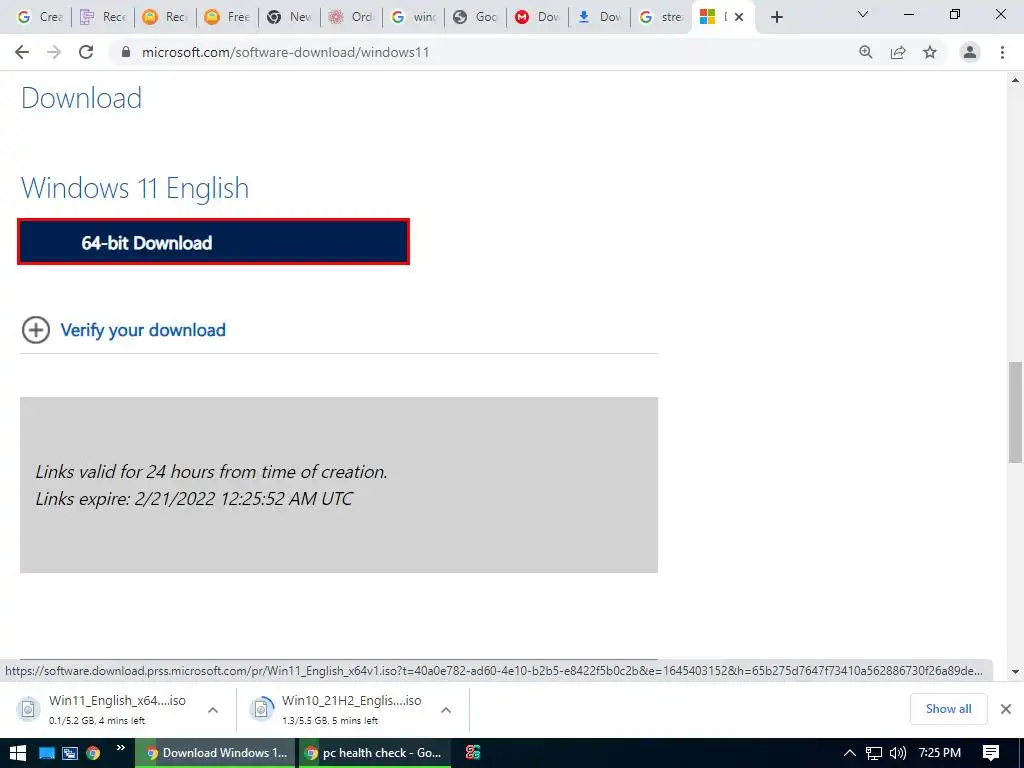
Task: Open the notification action center icon
Action: coord(991,753)
